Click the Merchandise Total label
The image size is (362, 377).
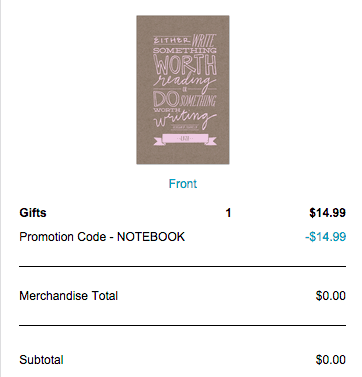coord(69,296)
